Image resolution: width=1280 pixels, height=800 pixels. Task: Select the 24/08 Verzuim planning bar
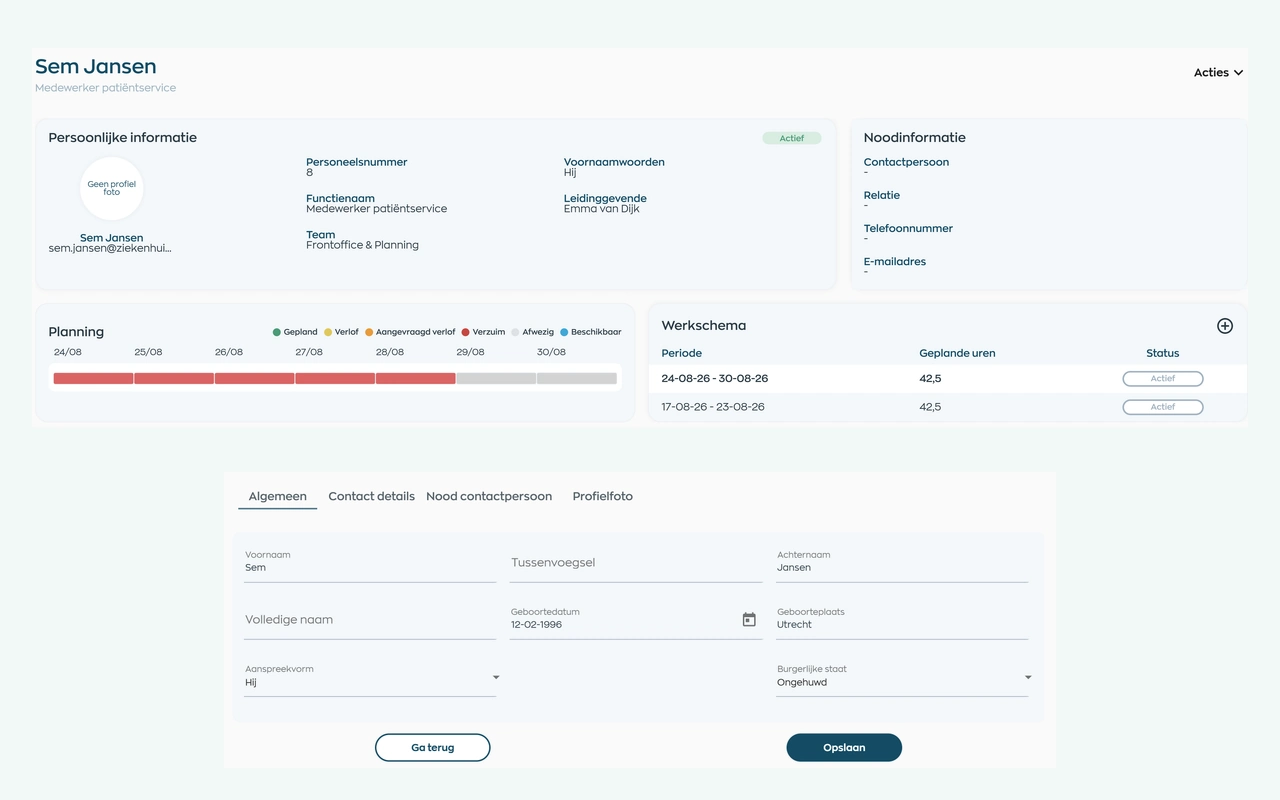(x=93, y=379)
